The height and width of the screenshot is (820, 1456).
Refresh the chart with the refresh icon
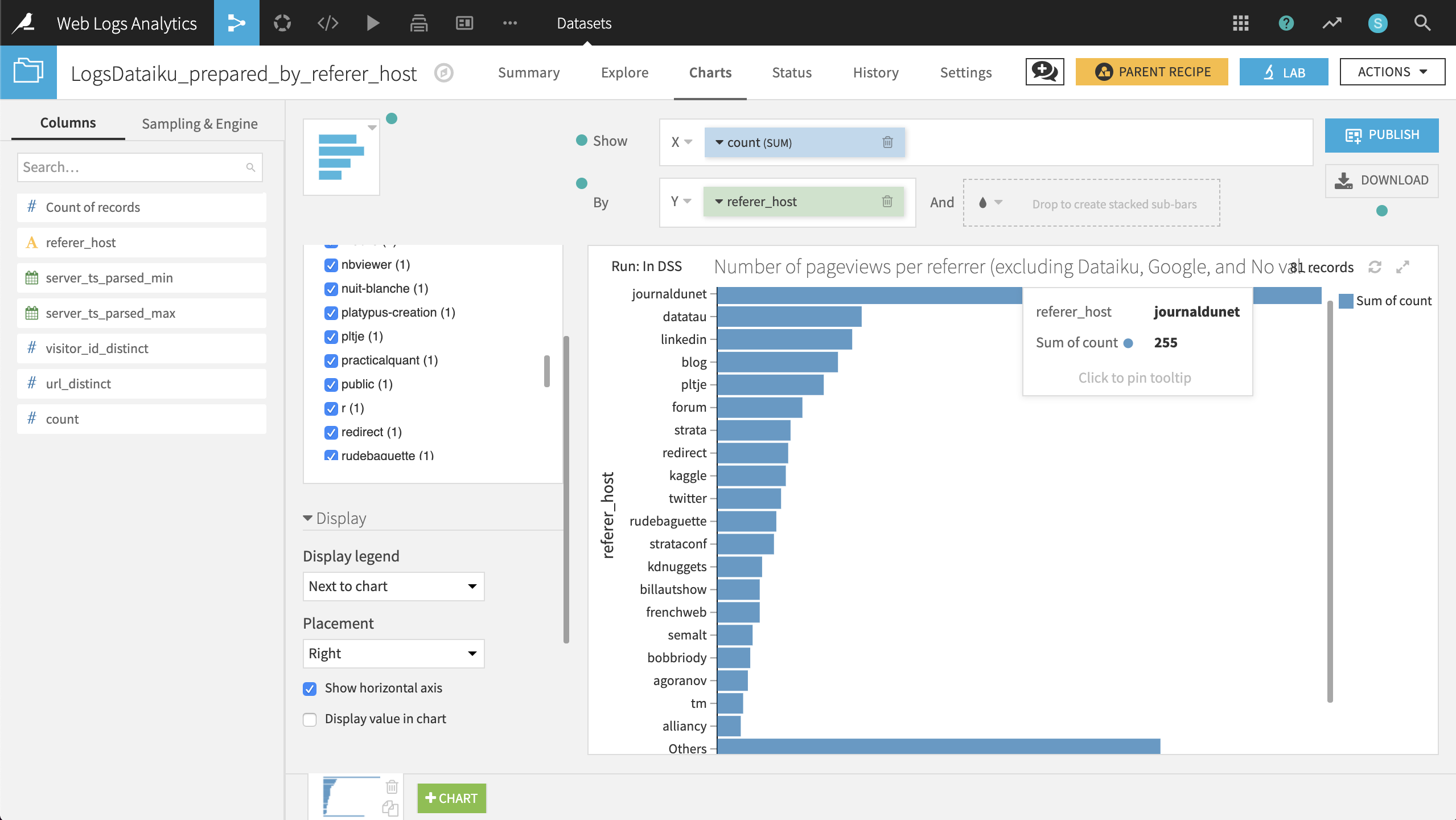click(x=1376, y=266)
